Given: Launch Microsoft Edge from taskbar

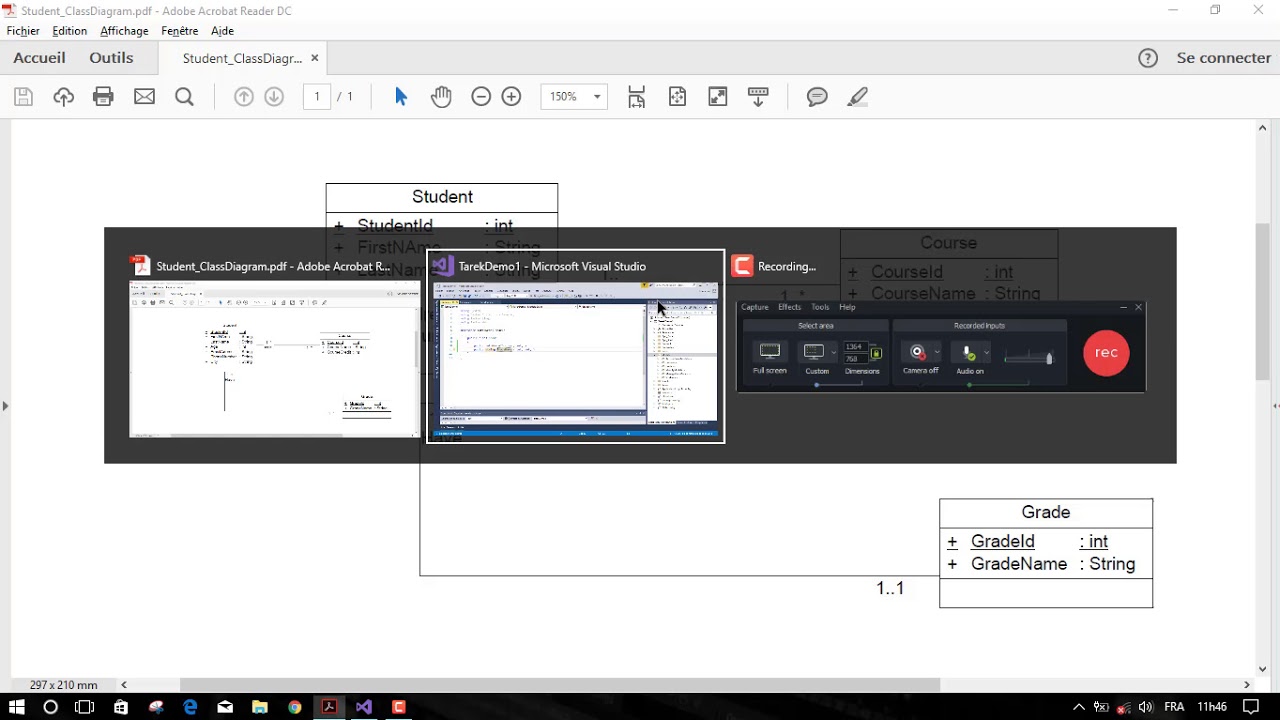Looking at the screenshot, I should (190, 707).
